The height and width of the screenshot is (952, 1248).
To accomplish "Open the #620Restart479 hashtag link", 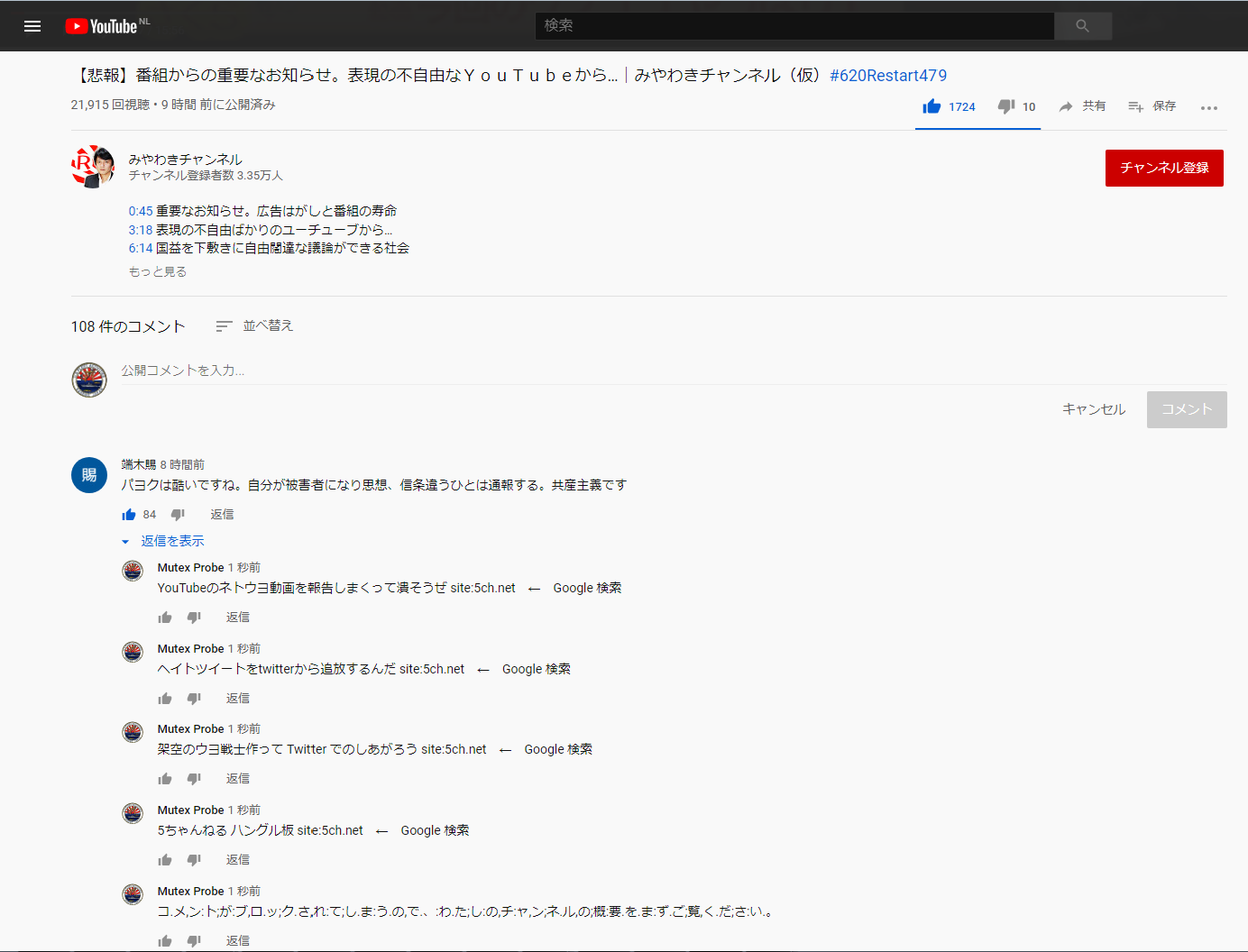I will [887, 76].
